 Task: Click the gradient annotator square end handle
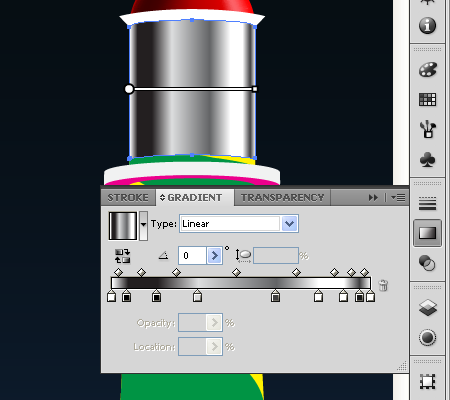coord(255,89)
